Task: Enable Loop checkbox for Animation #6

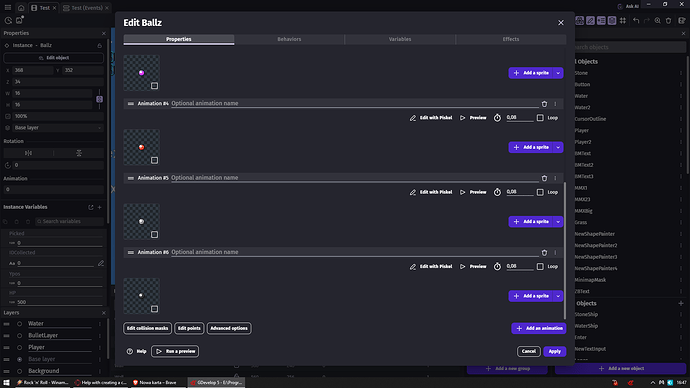Action: click(540, 267)
